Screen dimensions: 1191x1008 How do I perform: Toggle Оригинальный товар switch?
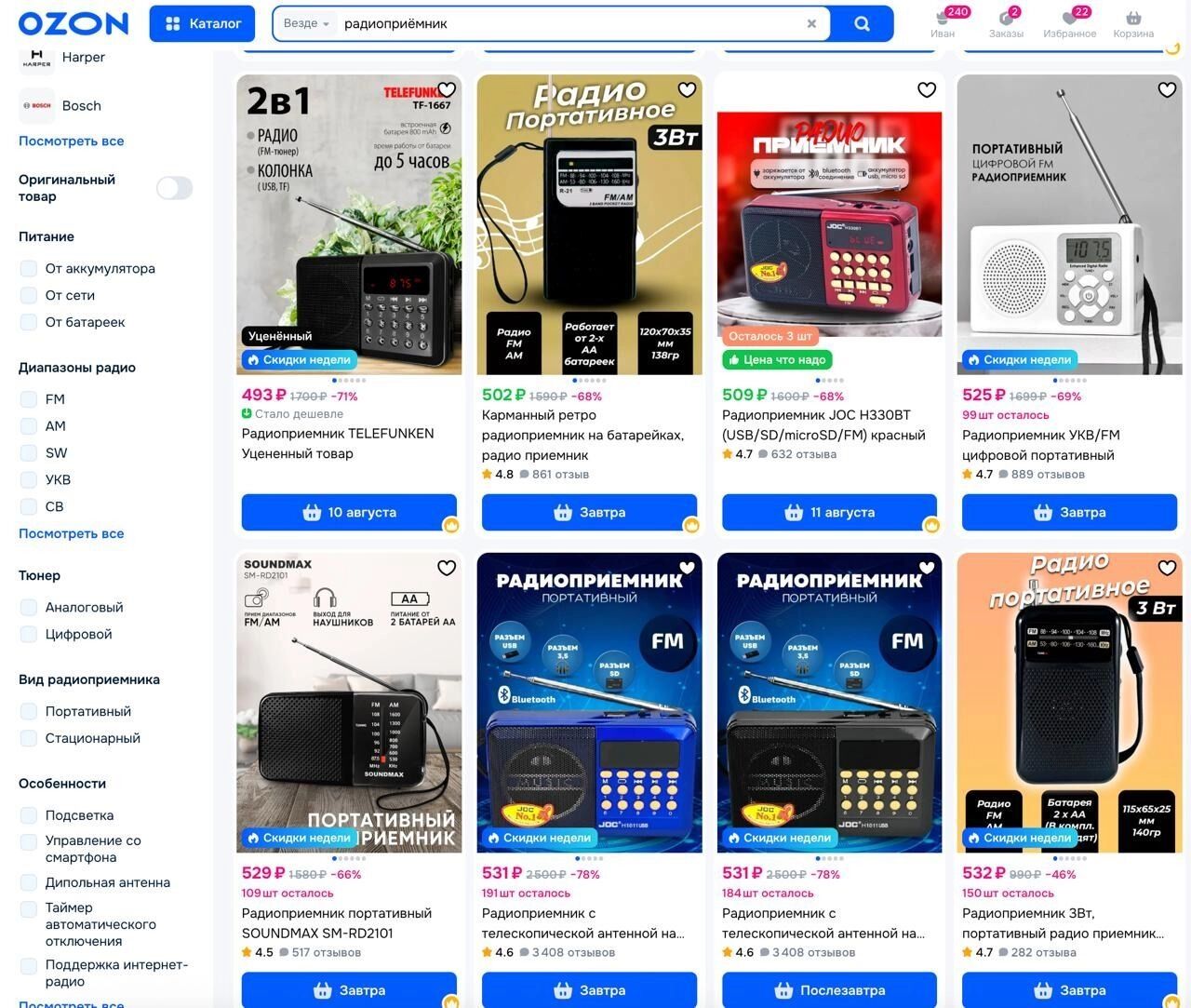click(175, 188)
